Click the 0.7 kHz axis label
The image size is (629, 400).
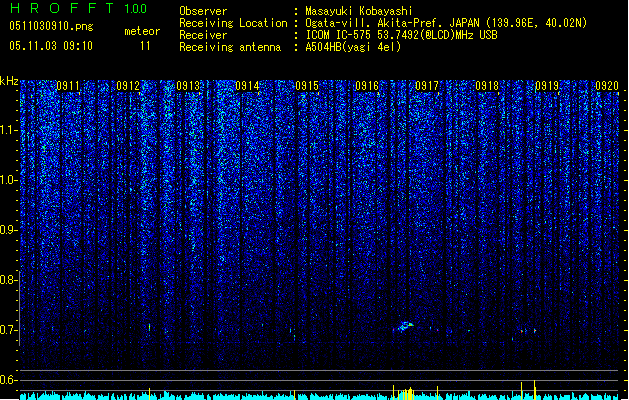[9, 330]
